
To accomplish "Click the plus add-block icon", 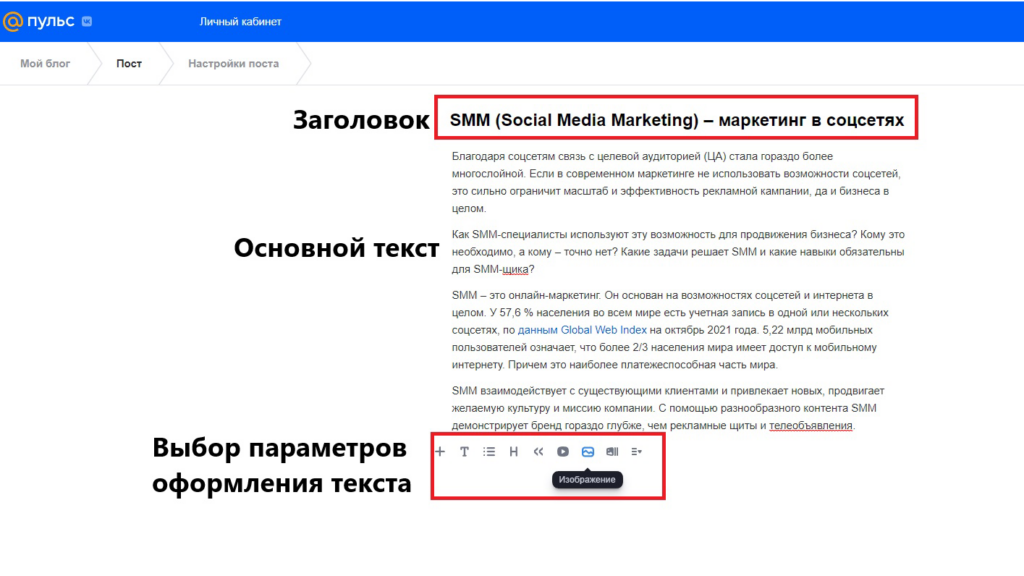I will (x=440, y=452).
